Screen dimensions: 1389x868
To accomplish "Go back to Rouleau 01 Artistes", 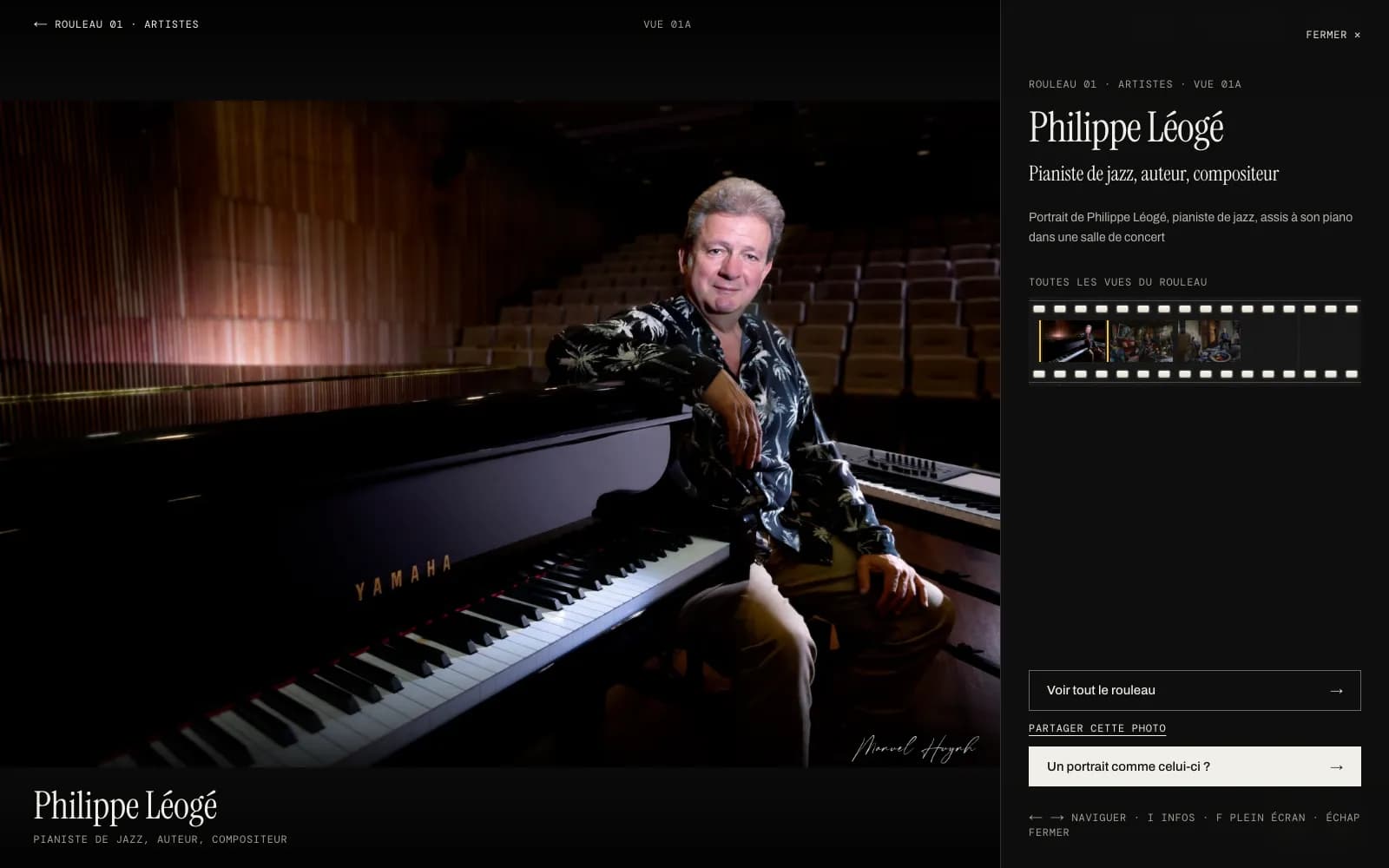I will point(116,24).
